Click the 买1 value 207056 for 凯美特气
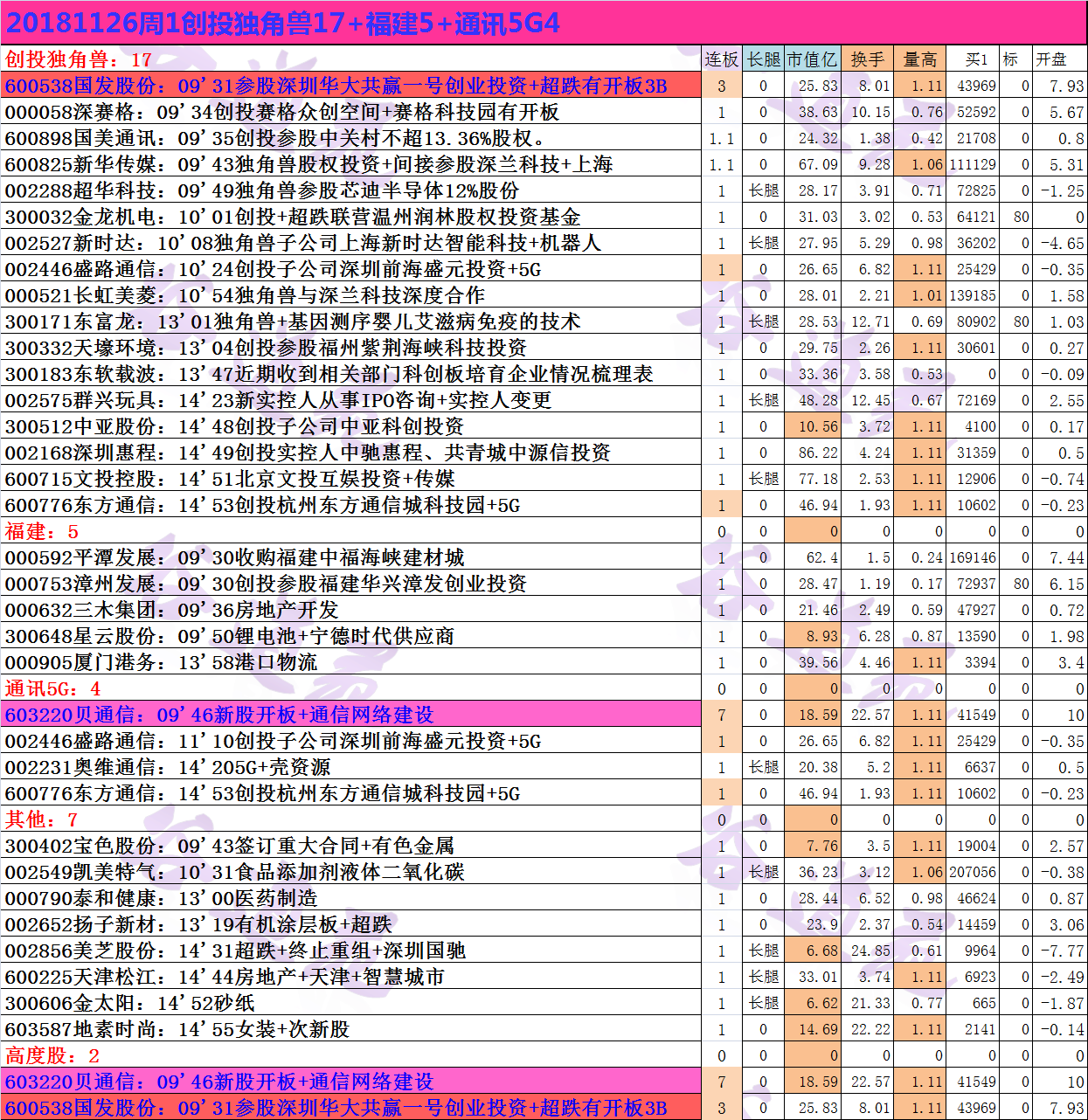 tap(972, 872)
